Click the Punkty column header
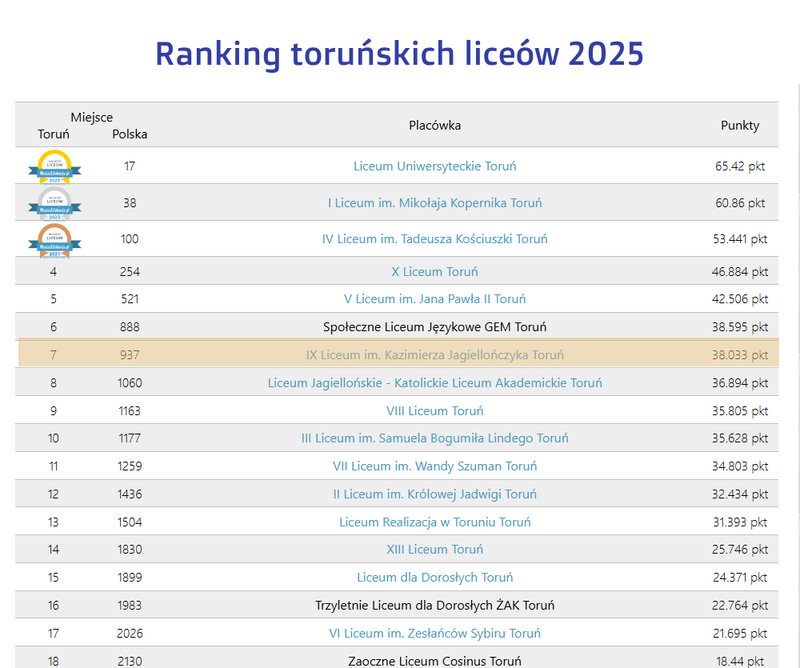The width and height of the screenshot is (800, 668). pyautogui.click(x=740, y=126)
